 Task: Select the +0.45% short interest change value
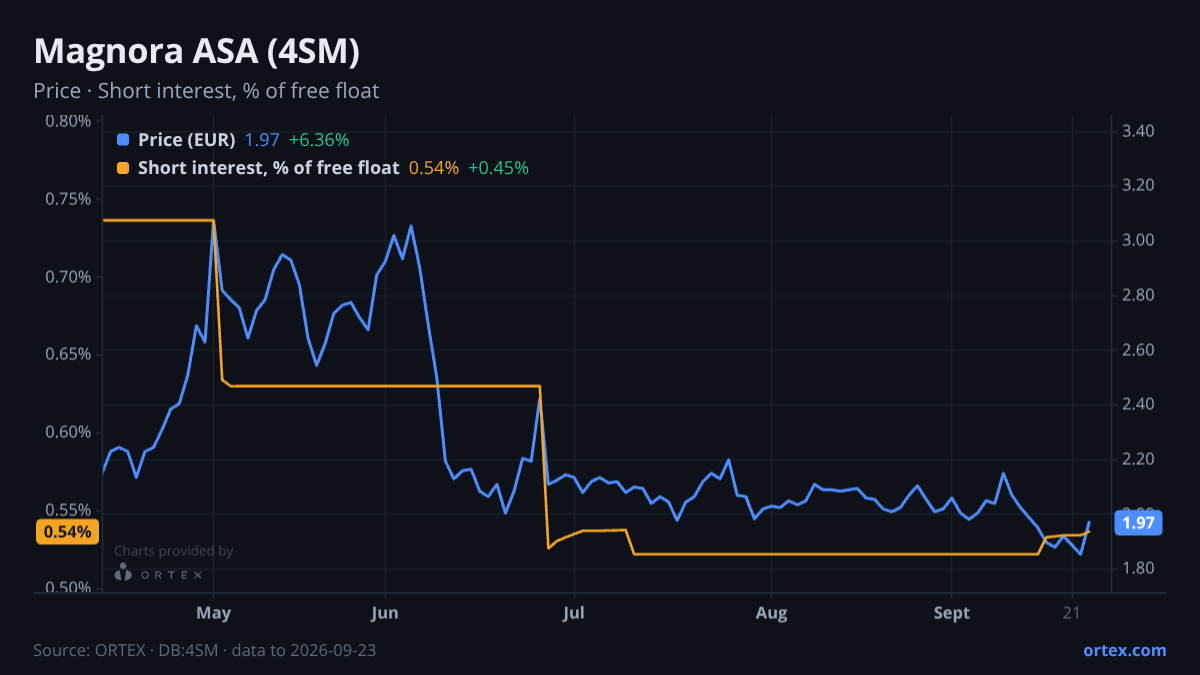[498, 168]
